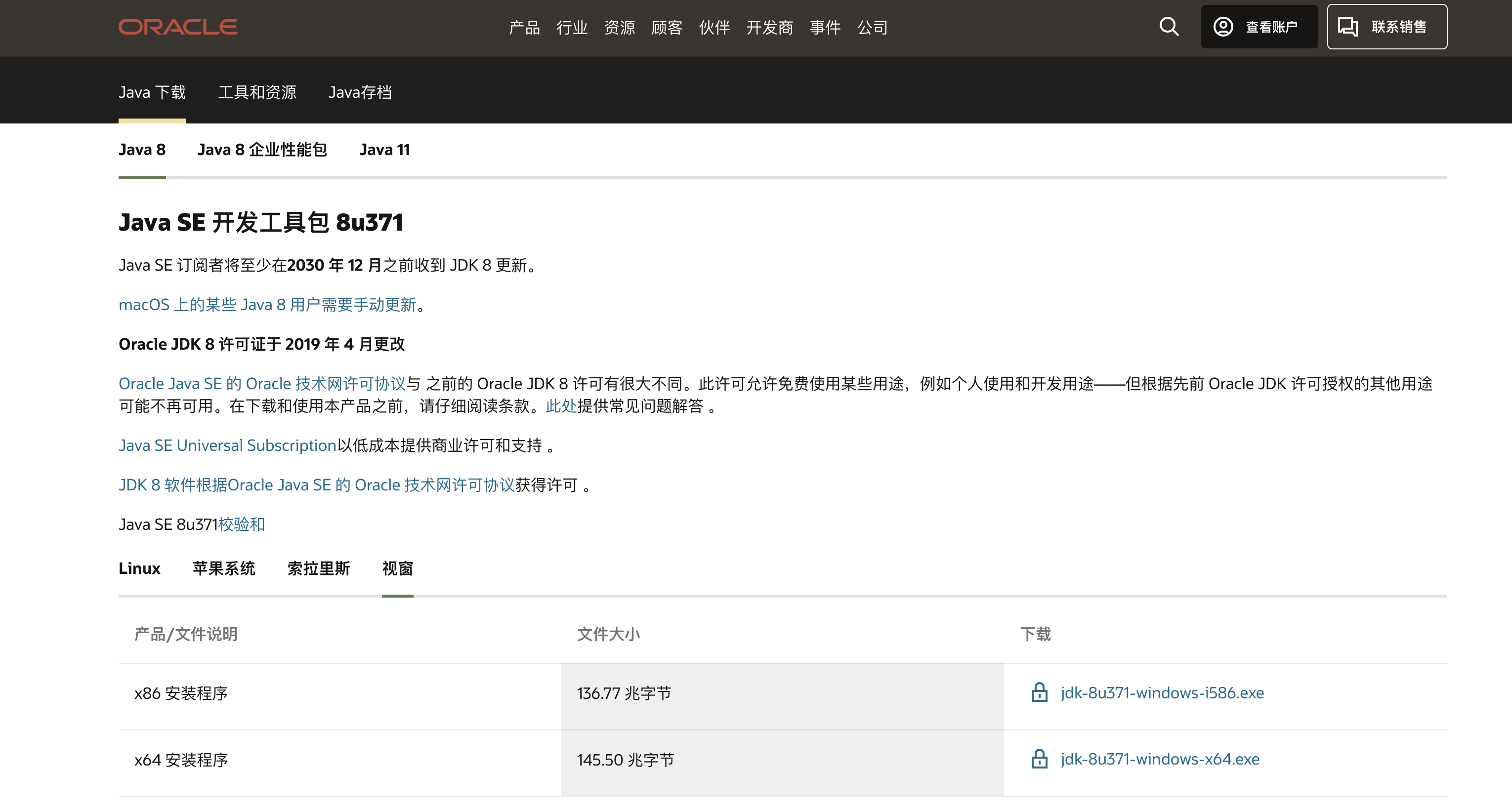Open the 开发商 navigation menu

pos(769,28)
